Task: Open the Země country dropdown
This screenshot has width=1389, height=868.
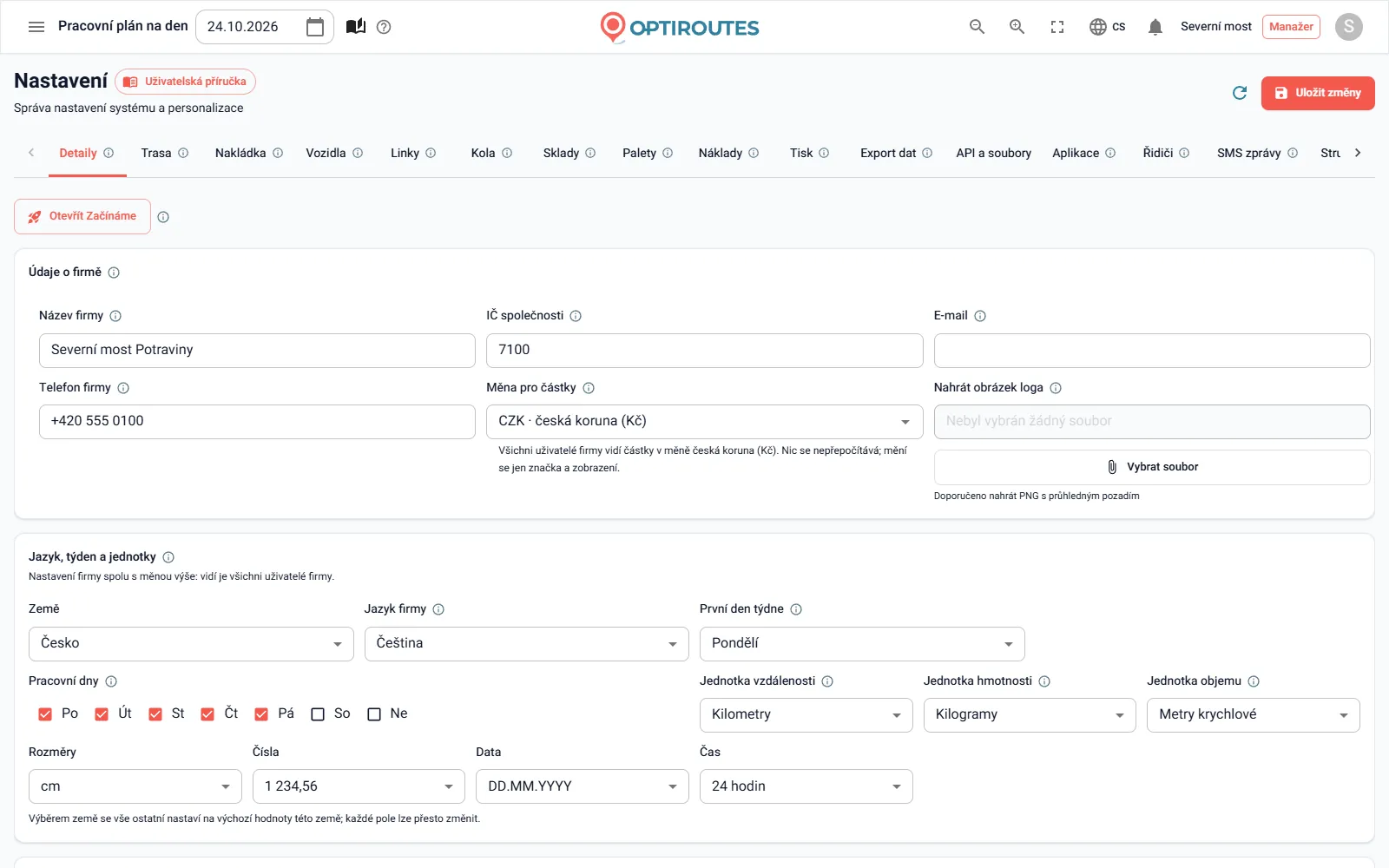Action: tap(191, 644)
